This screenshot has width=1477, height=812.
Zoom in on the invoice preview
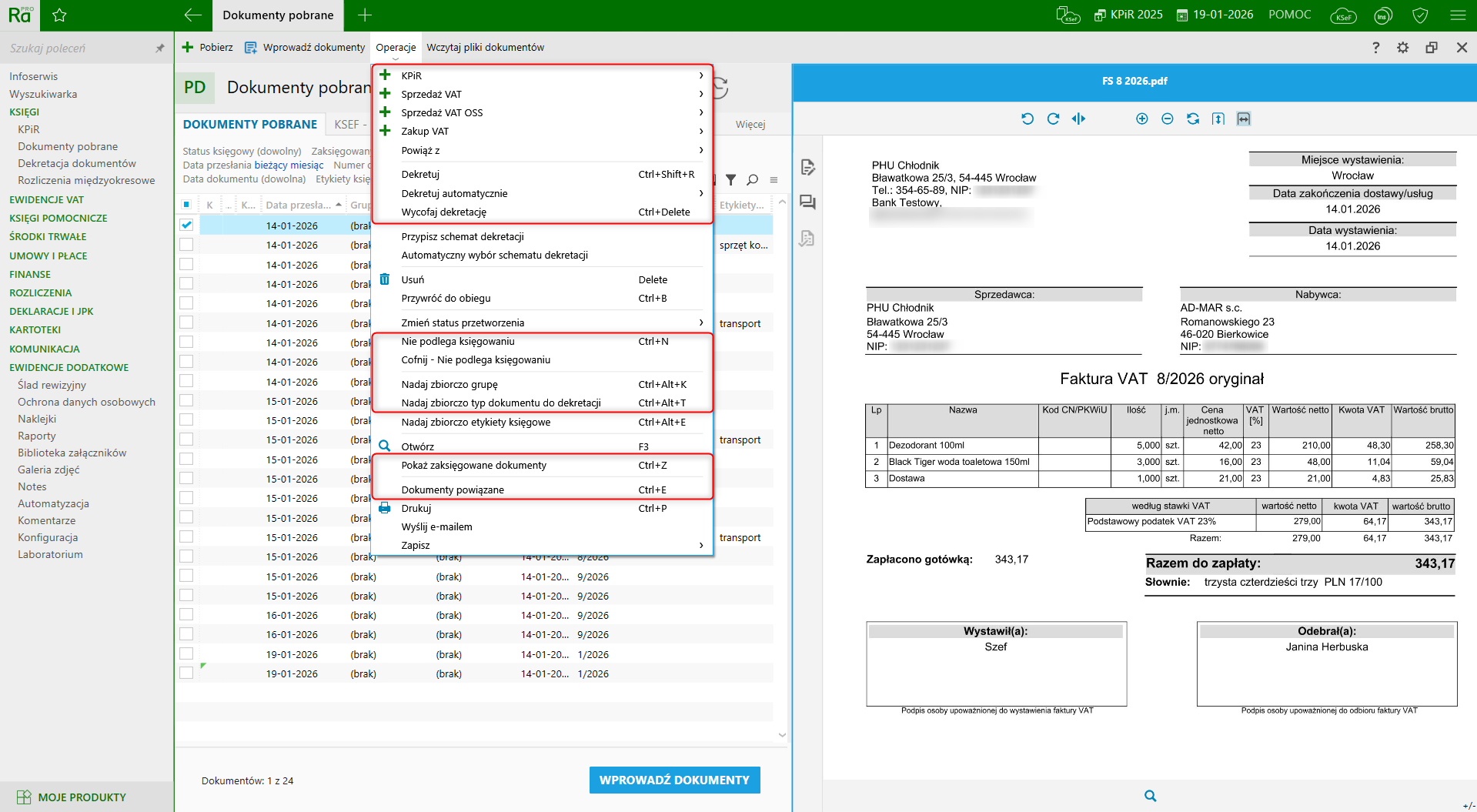(x=1141, y=119)
